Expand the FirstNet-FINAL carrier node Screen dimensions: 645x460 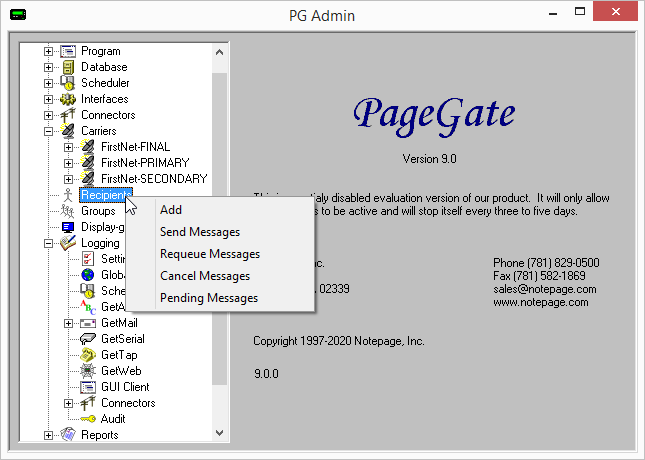tap(68, 147)
